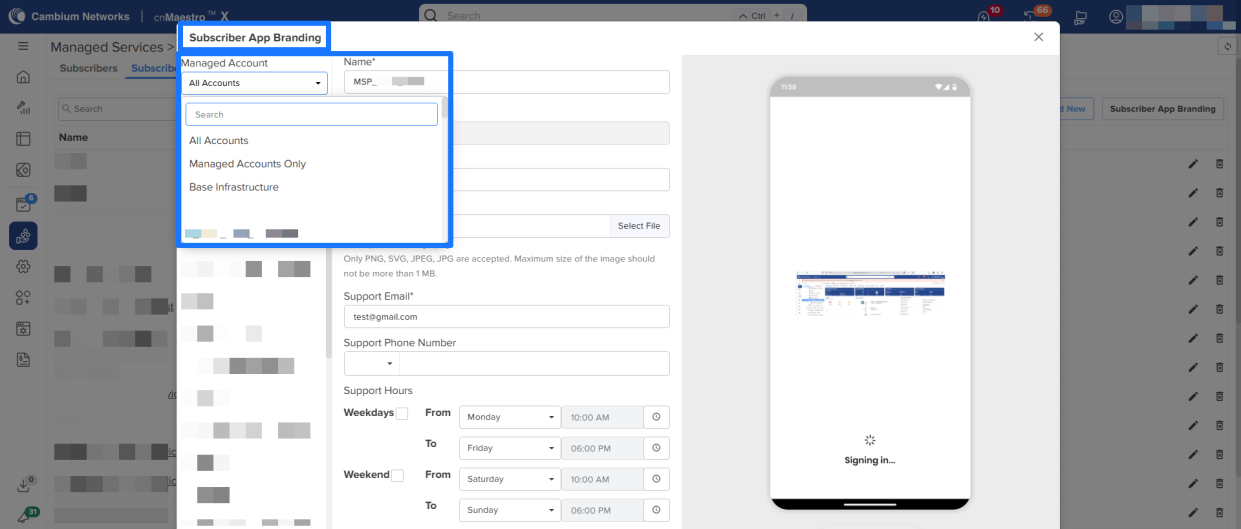Select Base Infrastructure from list
The image size is (1241, 529).
tap(234, 187)
